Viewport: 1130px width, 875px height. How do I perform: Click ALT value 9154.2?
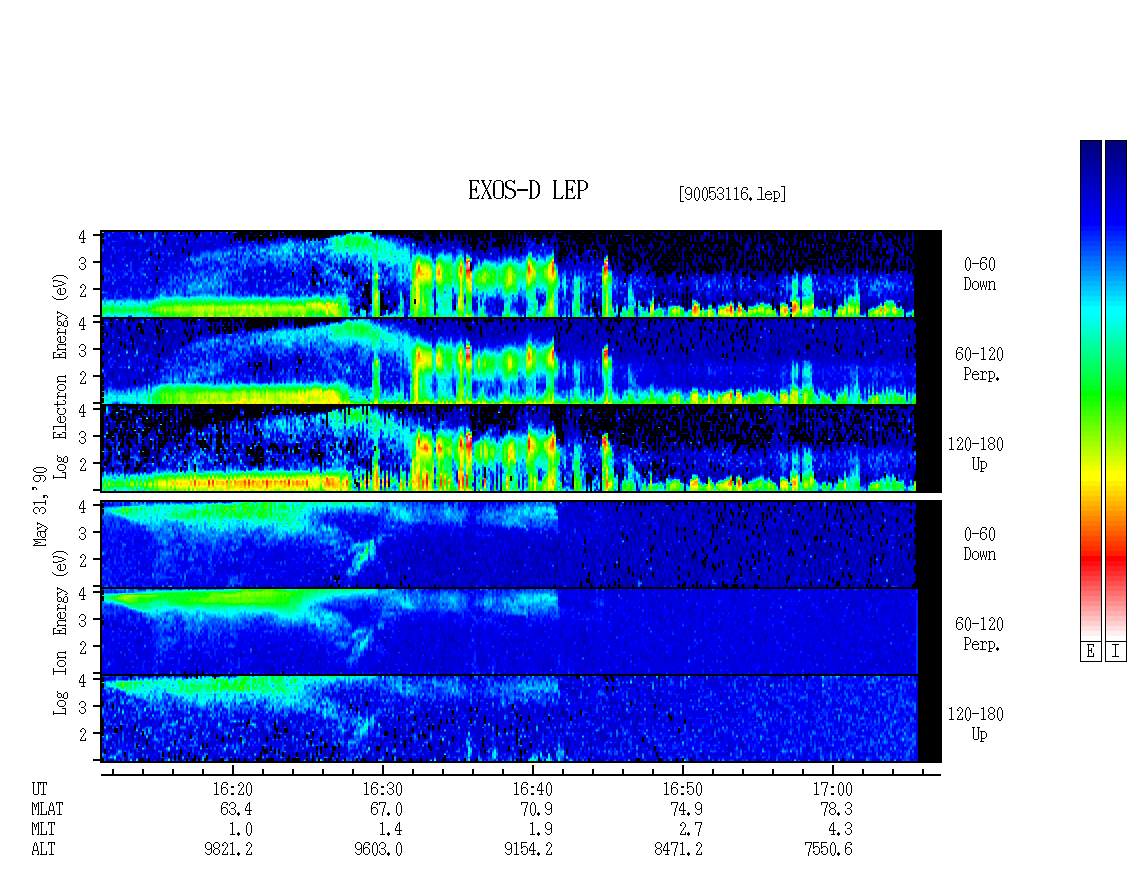(528, 849)
